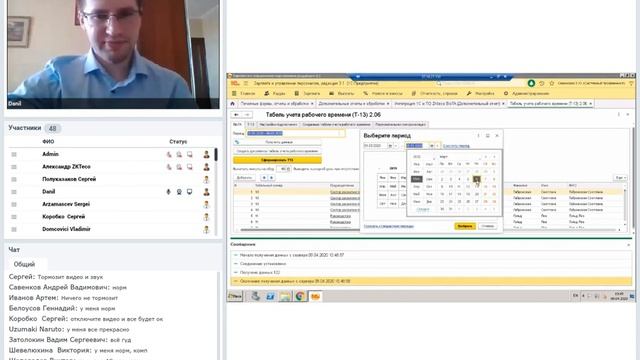Open the Настройка section menu
640x360 pixels.
(481, 93)
